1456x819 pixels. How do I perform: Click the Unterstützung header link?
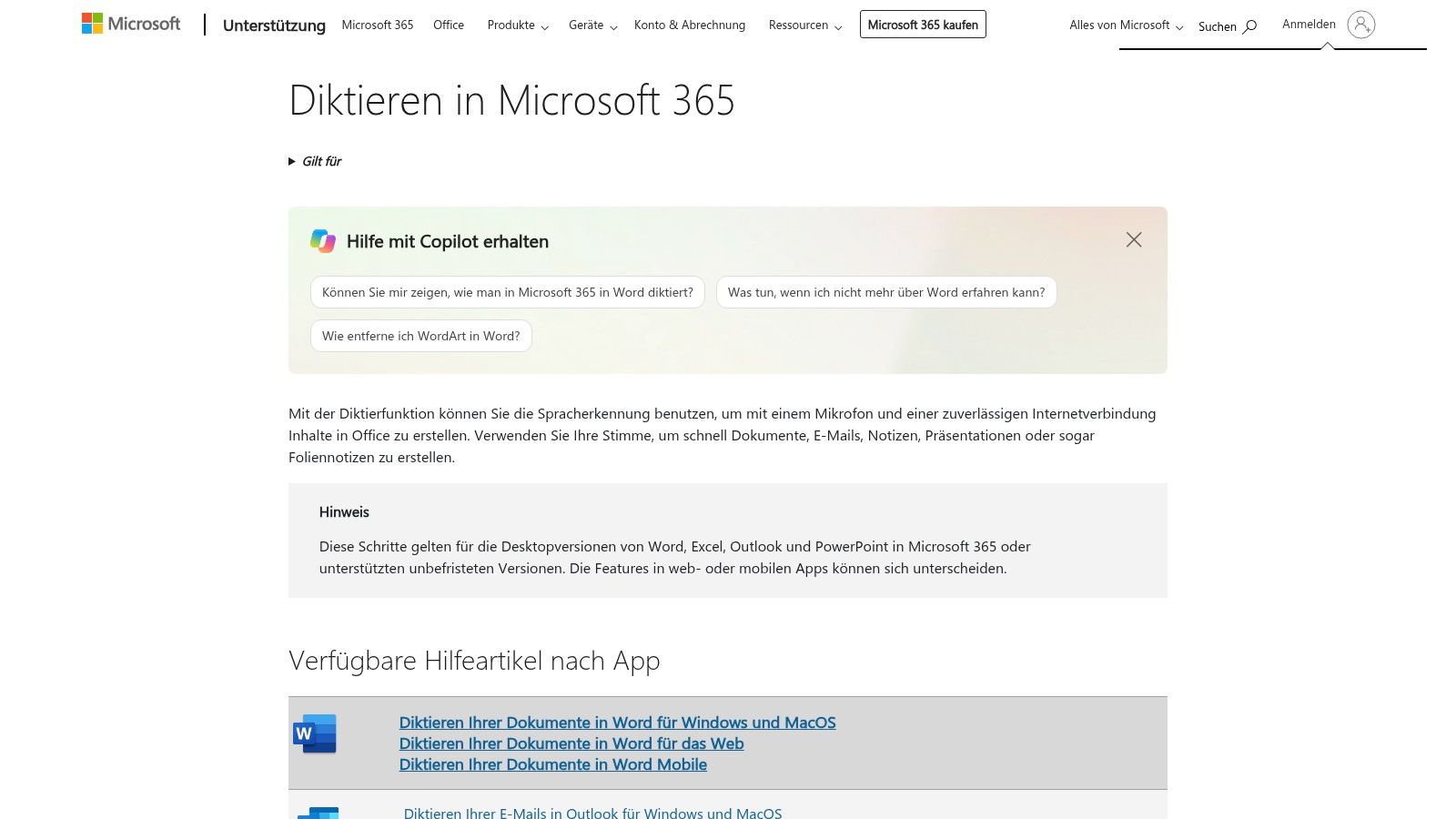click(x=274, y=25)
